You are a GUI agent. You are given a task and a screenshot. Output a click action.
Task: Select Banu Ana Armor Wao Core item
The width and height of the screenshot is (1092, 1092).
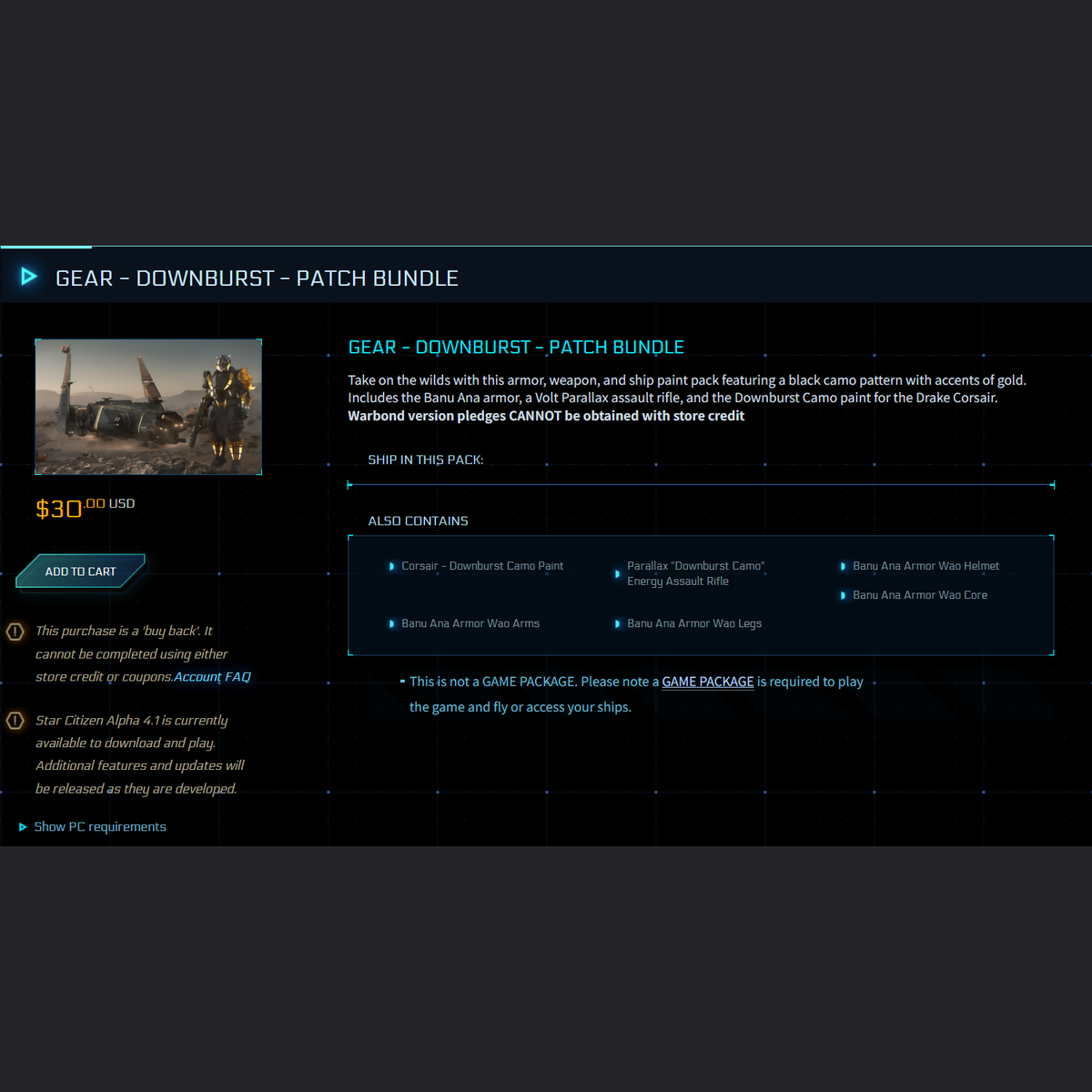920,595
